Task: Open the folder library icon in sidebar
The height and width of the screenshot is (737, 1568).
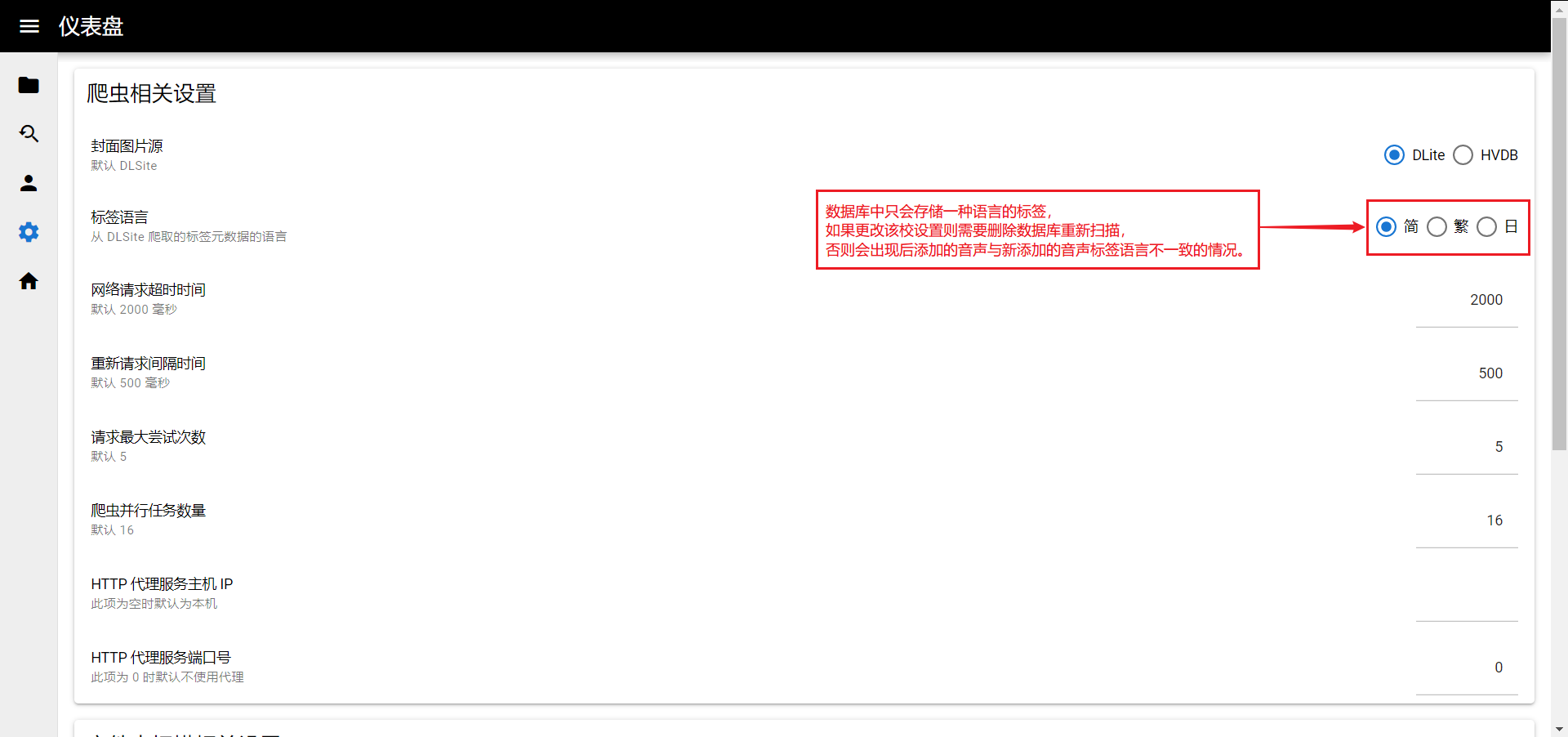Action: [29, 85]
